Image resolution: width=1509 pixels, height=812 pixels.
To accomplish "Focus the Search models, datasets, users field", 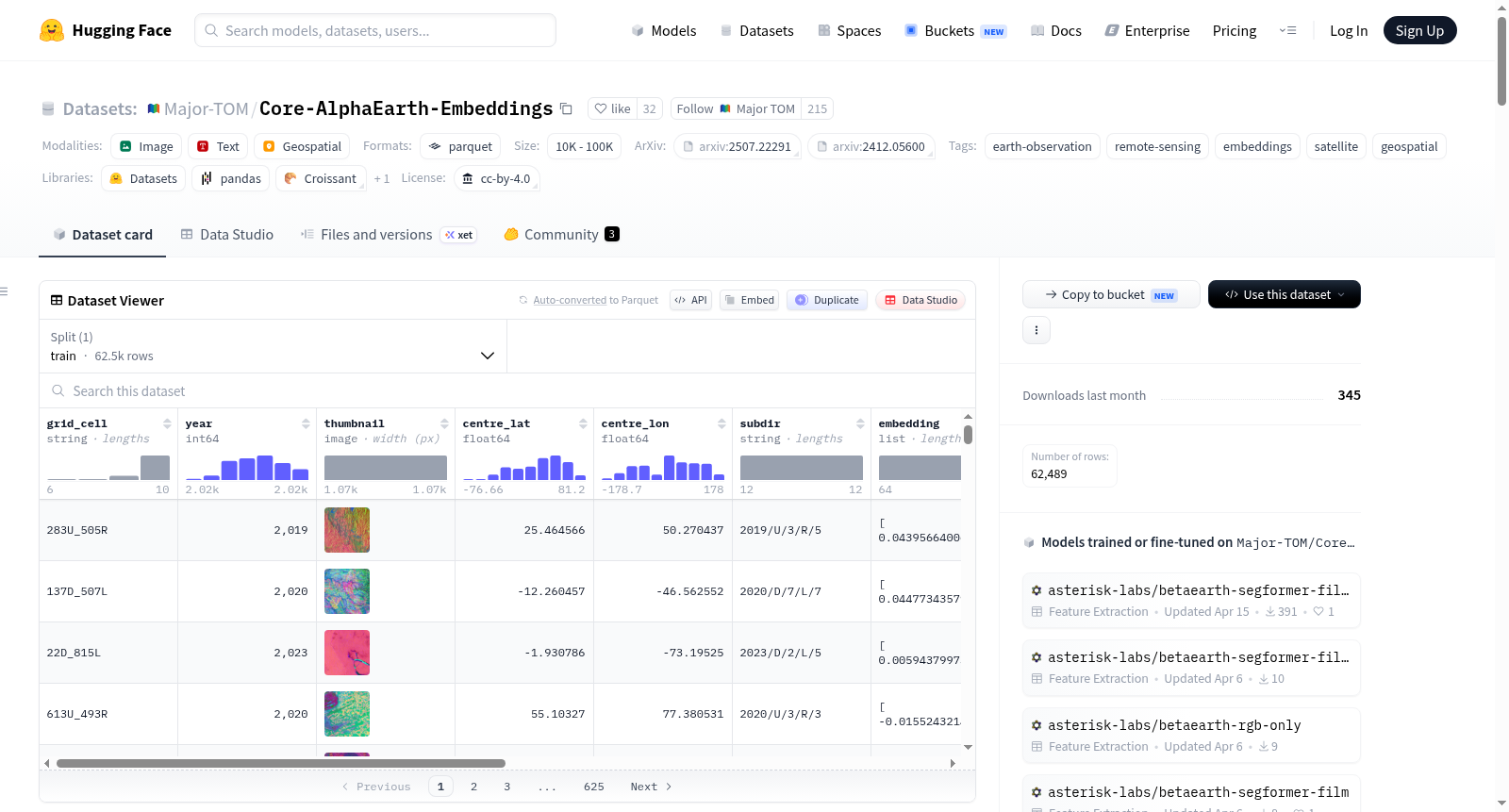I will (x=375, y=30).
